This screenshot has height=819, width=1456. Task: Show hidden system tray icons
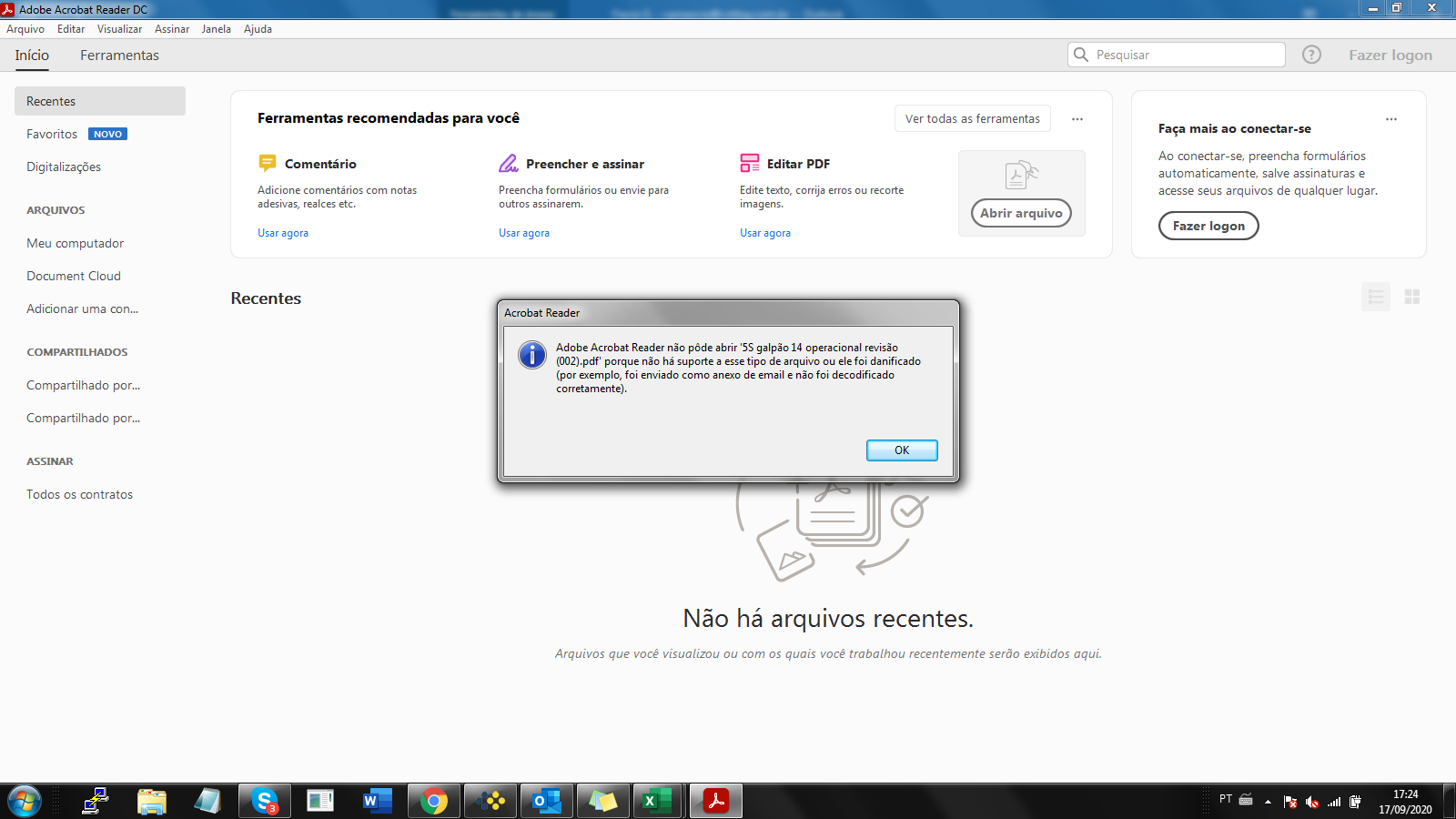pyautogui.click(x=1268, y=802)
